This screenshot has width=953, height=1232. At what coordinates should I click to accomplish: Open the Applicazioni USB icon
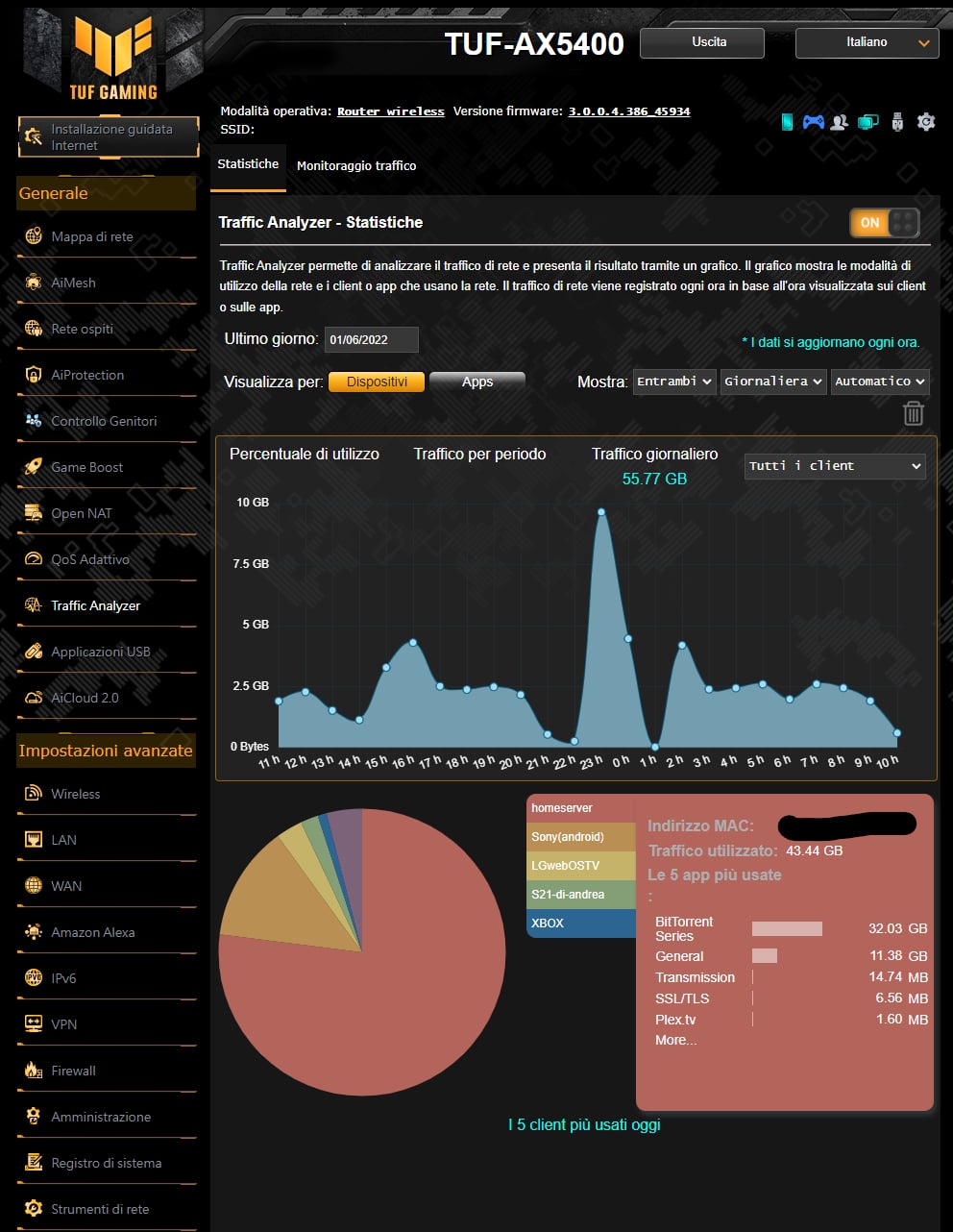click(34, 651)
